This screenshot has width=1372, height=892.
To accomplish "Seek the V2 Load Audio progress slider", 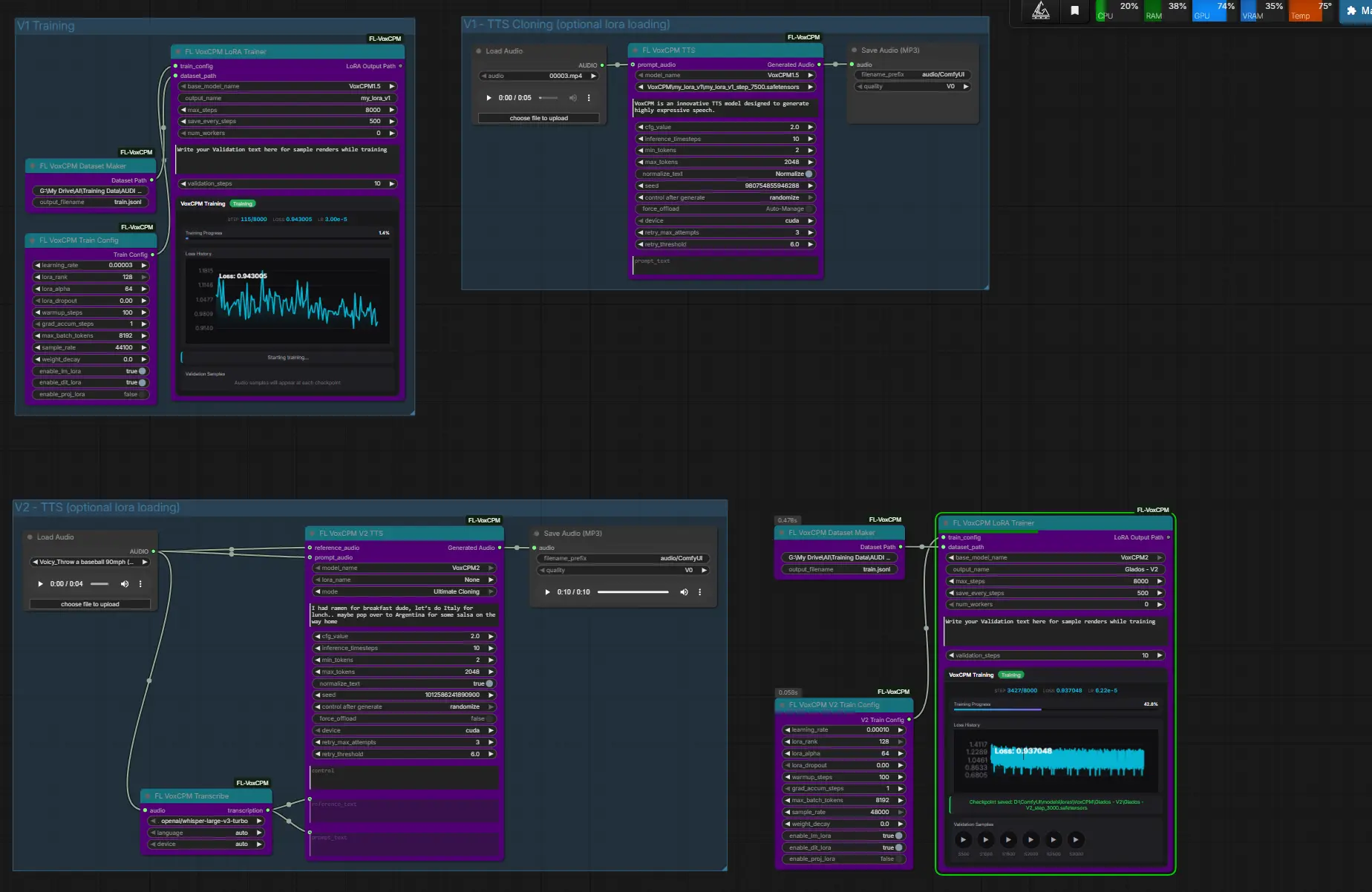I will point(99,584).
